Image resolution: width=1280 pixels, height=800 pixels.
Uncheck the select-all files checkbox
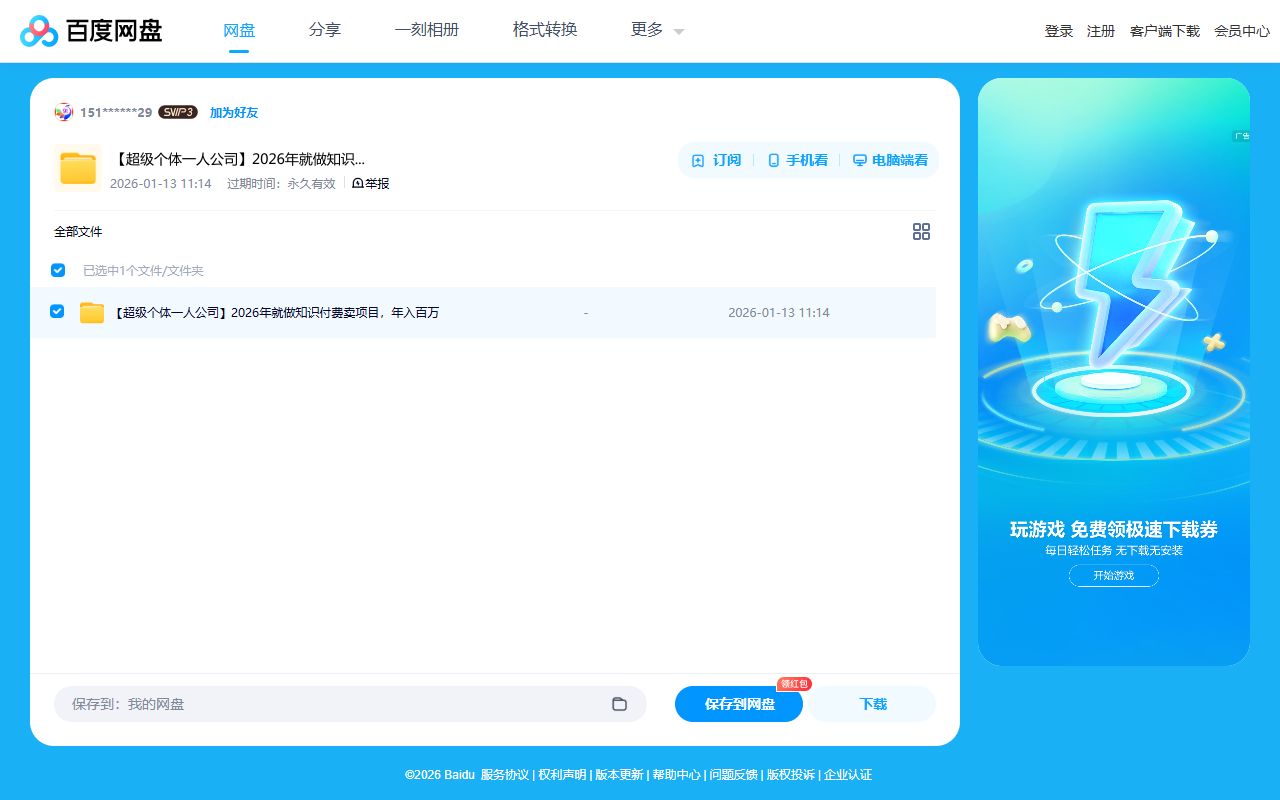click(57, 270)
